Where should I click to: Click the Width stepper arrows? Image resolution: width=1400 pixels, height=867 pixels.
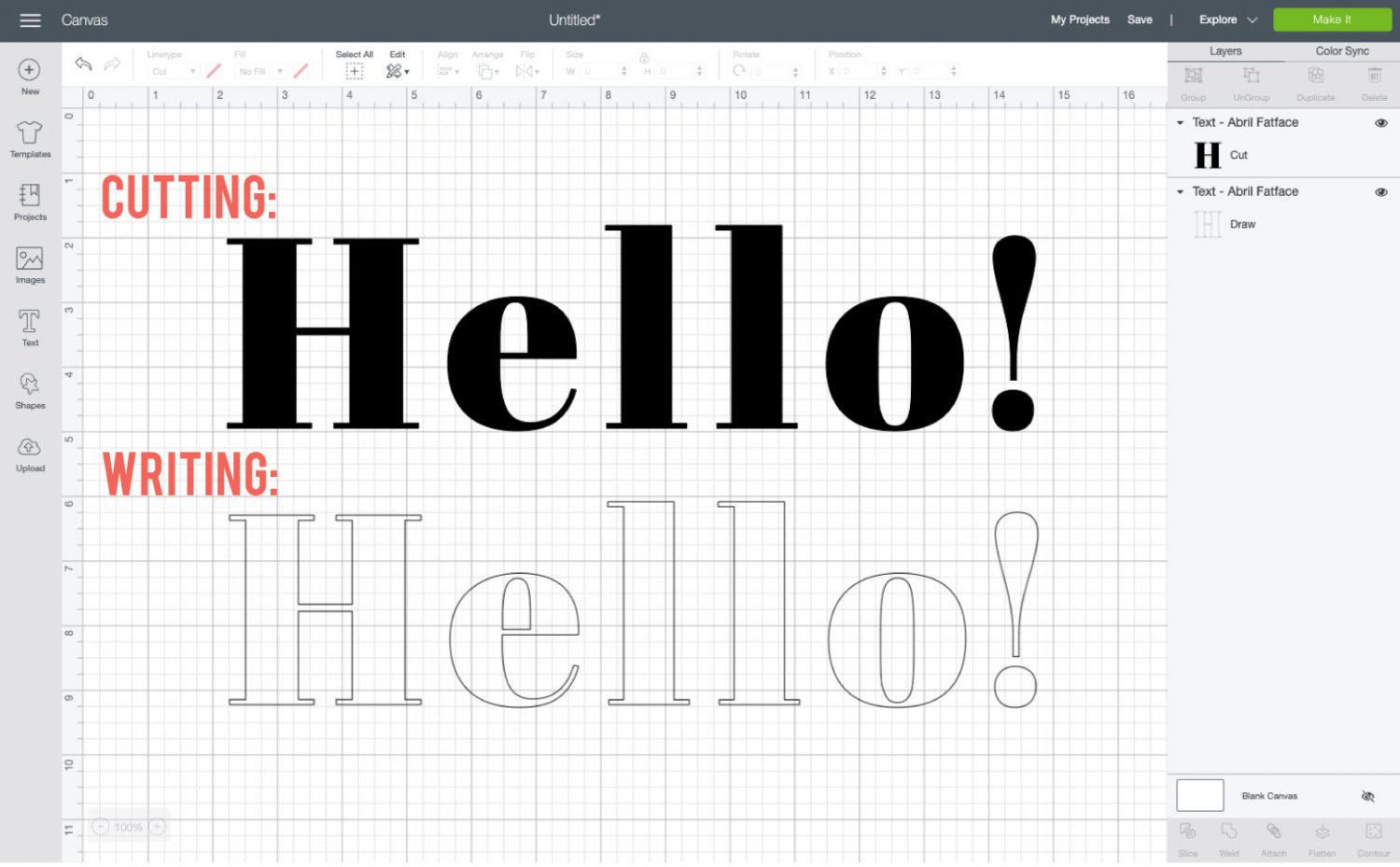pyautogui.click(x=623, y=71)
